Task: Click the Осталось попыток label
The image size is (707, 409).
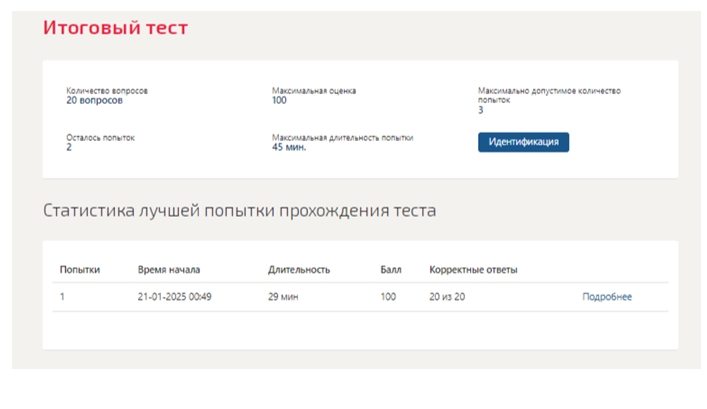Action: tap(101, 138)
